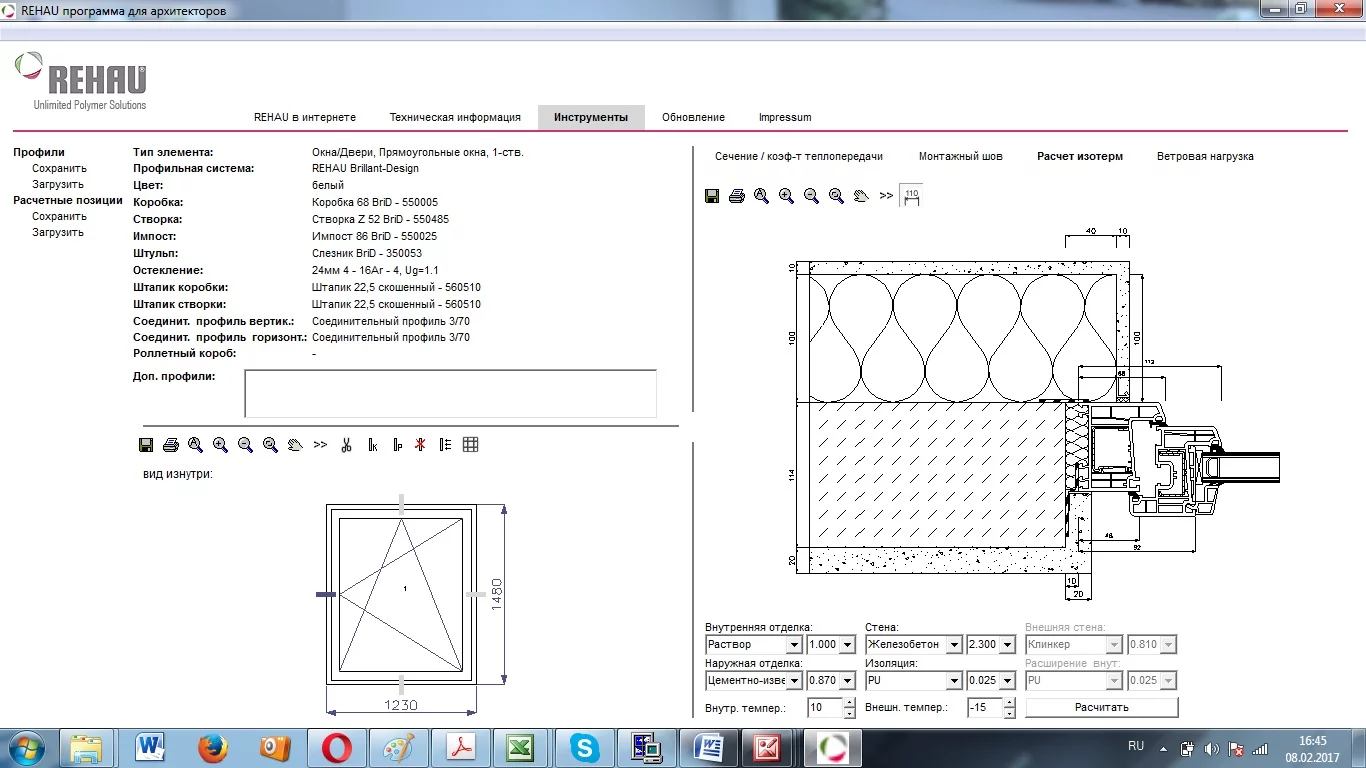Open Firefox from the taskbar
The image size is (1366, 768).
coord(212,747)
